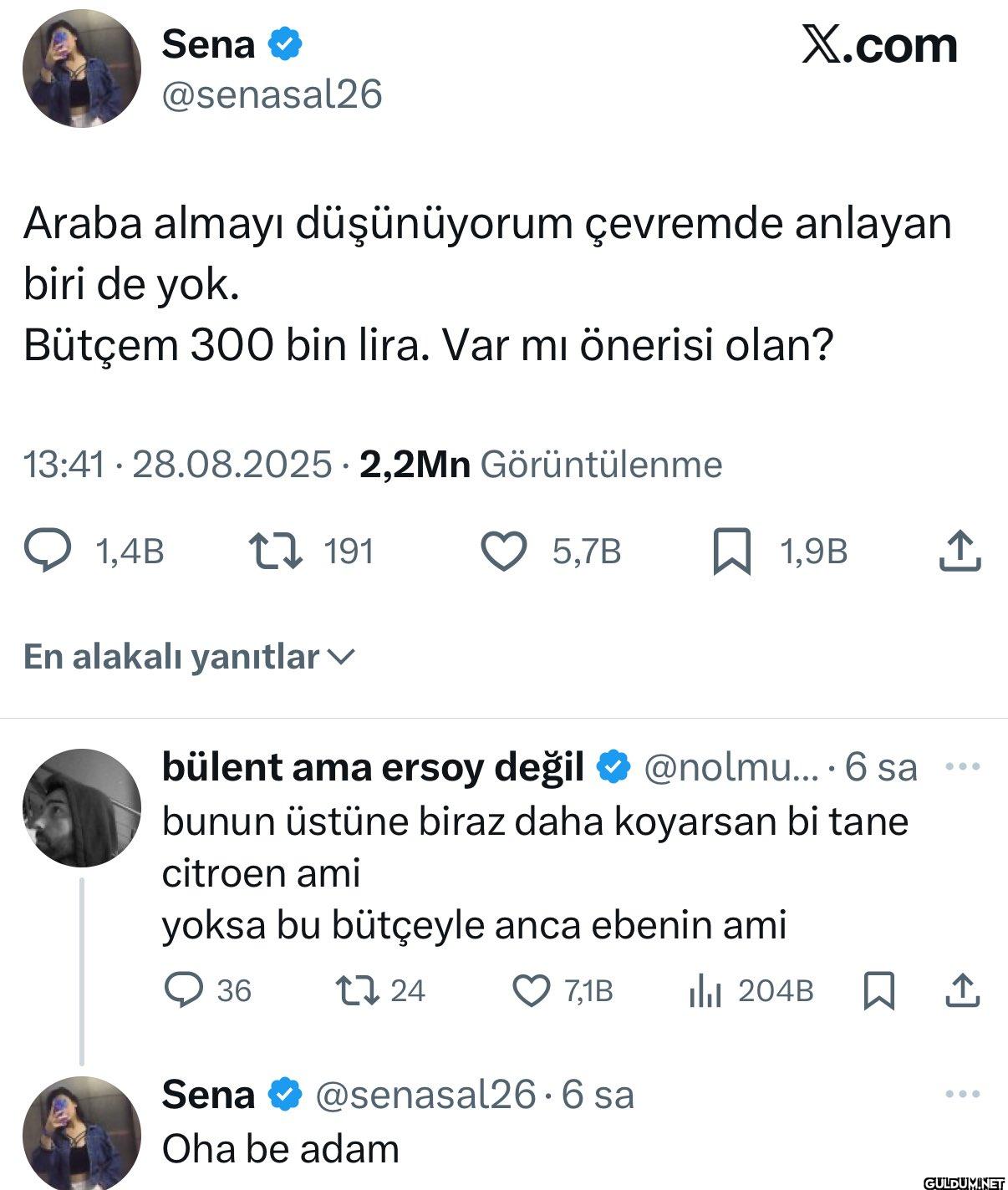Viewport: 1008px width, 1190px height.
Task: Open the 2,2Mn Görüntülenme view count
Action: [x=540, y=465]
